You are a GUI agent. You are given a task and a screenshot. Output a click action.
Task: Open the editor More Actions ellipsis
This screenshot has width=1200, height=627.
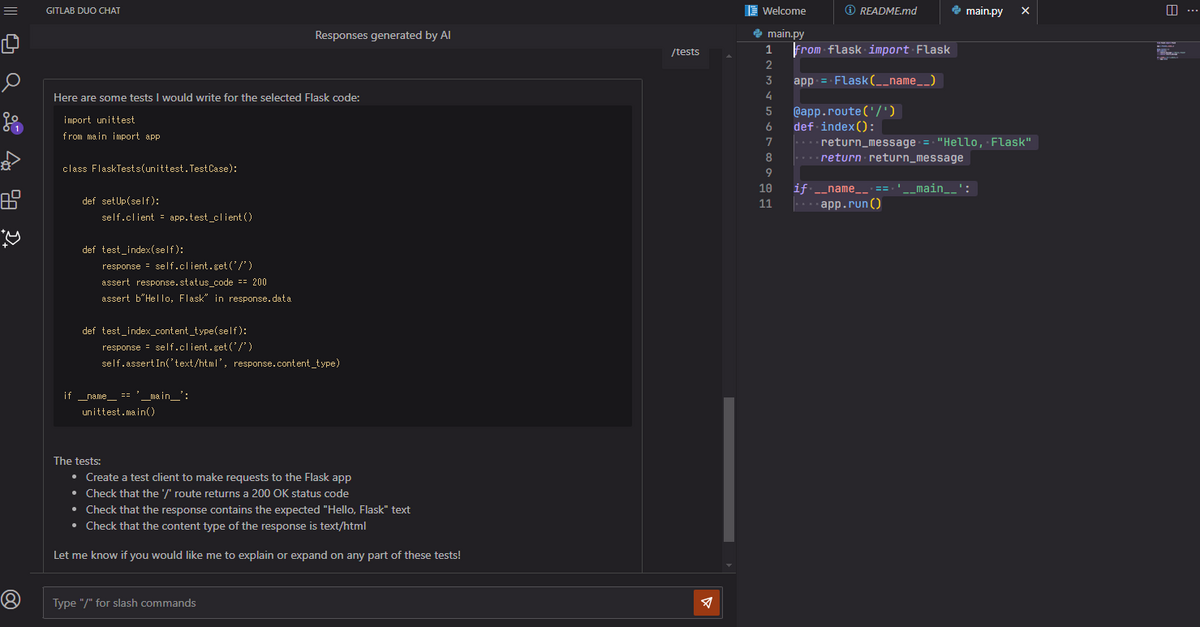[x=1190, y=10]
